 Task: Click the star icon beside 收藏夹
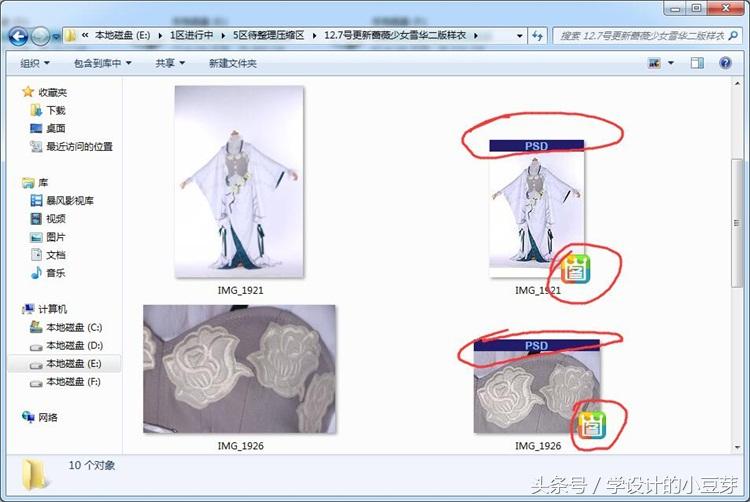coord(28,91)
